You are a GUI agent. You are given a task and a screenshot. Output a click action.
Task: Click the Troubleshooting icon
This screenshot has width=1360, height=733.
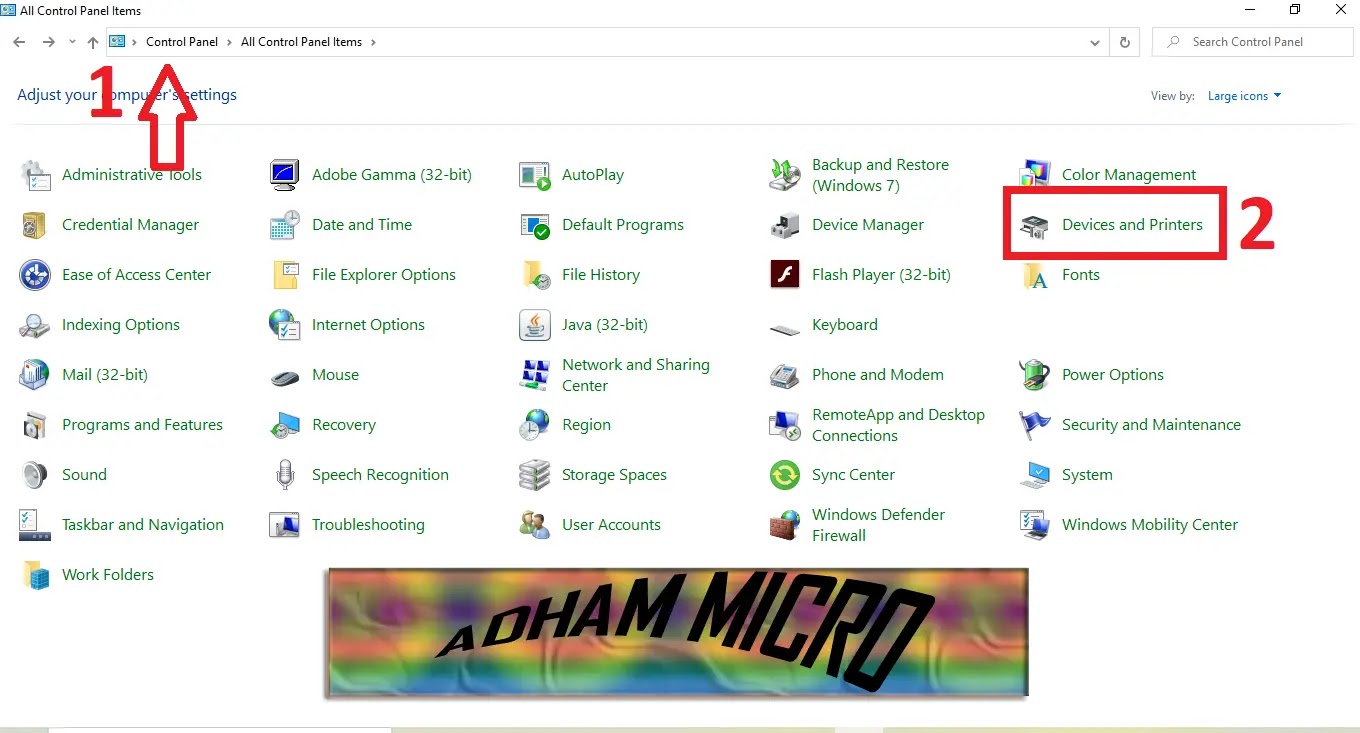[x=285, y=525]
